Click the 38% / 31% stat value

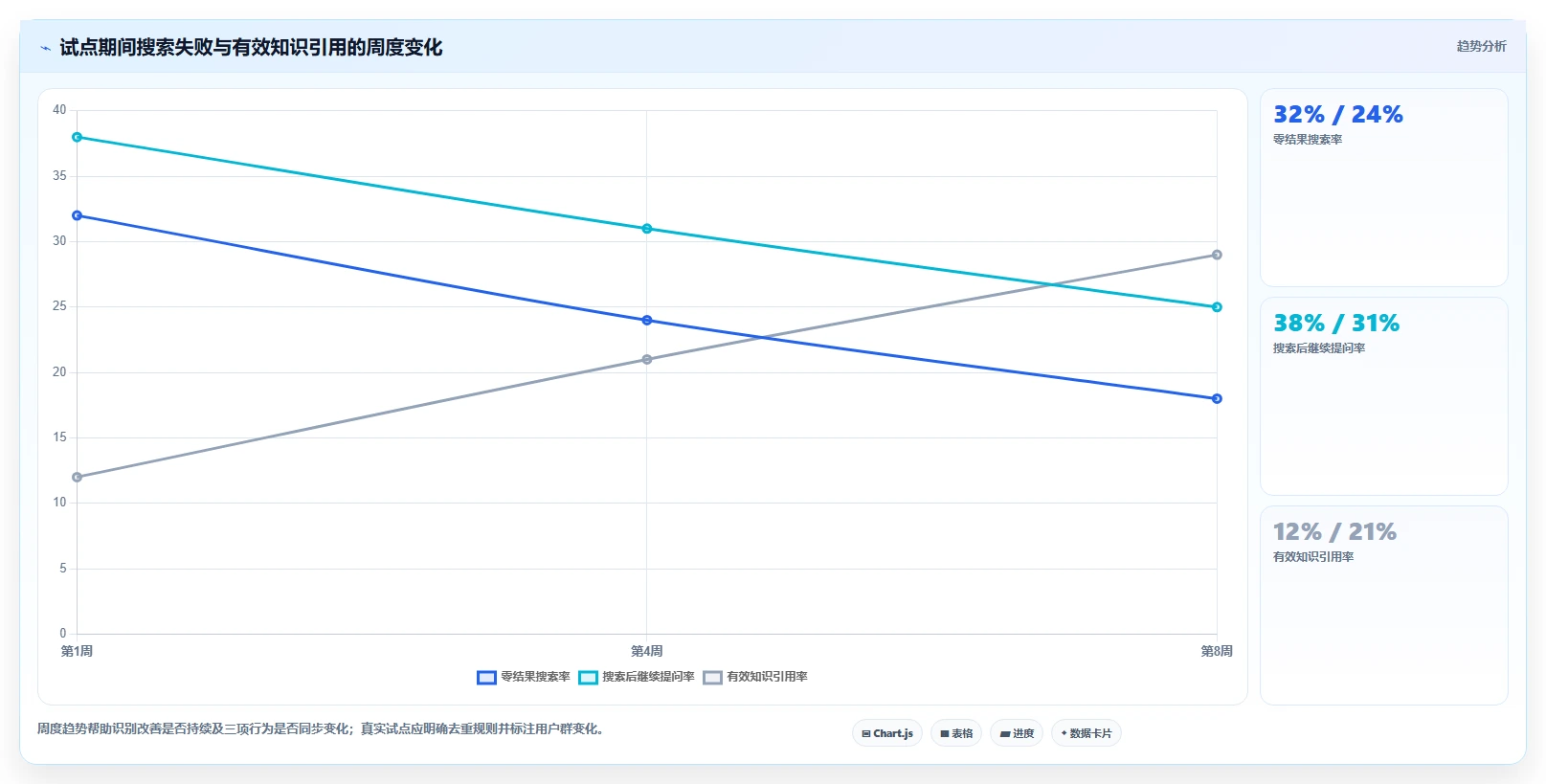[x=1335, y=324]
